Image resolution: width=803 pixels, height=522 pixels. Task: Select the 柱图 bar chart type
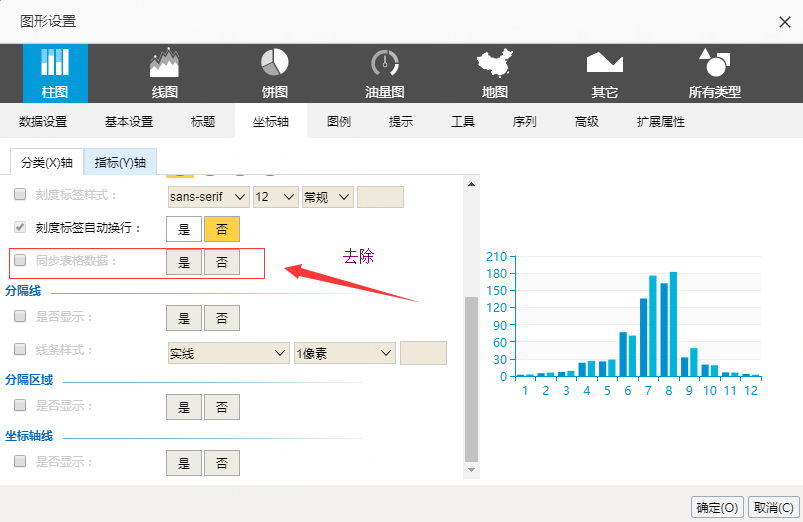coord(55,73)
